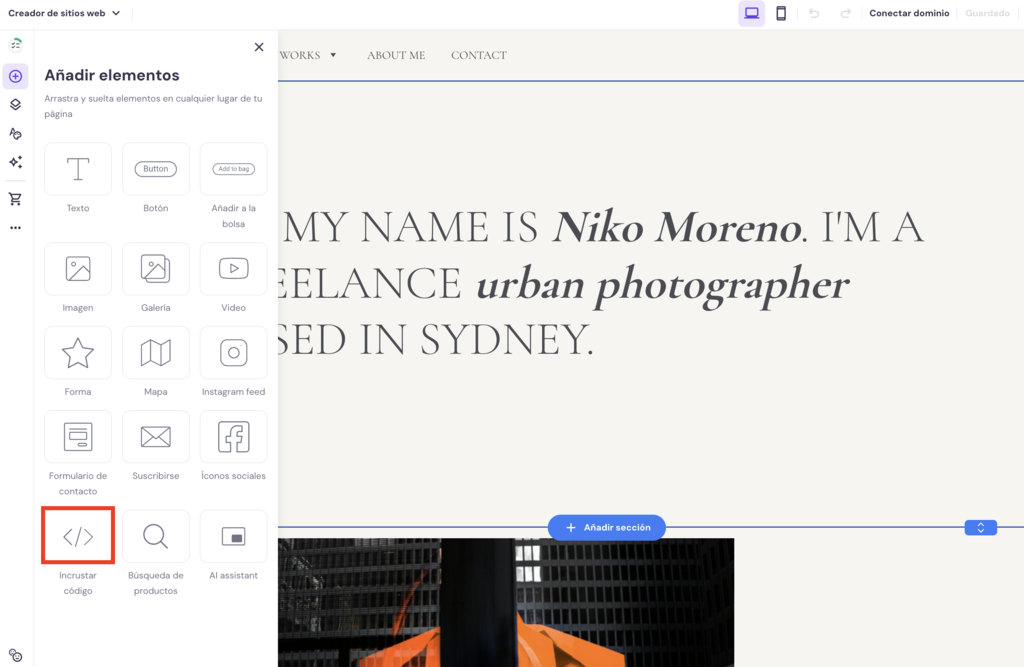The width and height of the screenshot is (1024, 667).
Task: Switch to mobile preview mode
Action: pos(781,13)
